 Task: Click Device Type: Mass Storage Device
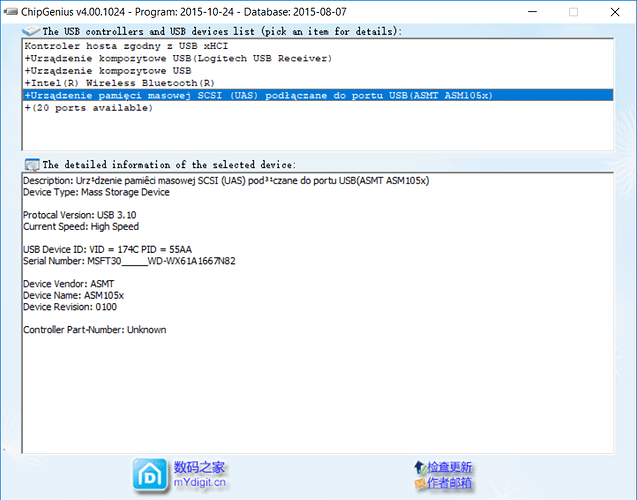click(96, 192)
